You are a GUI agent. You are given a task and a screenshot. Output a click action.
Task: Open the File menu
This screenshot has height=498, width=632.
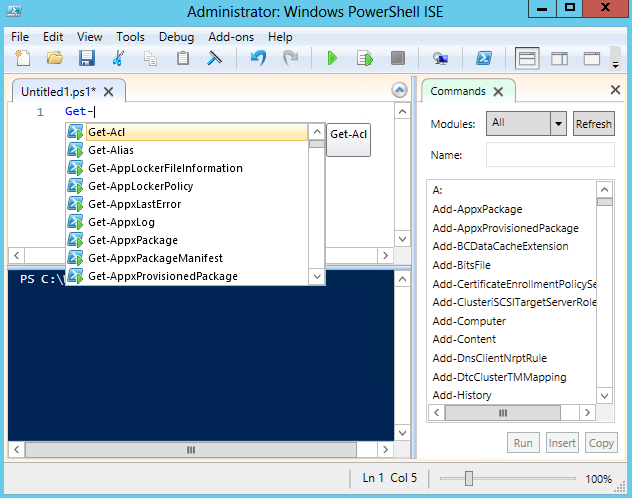(20, 37)
